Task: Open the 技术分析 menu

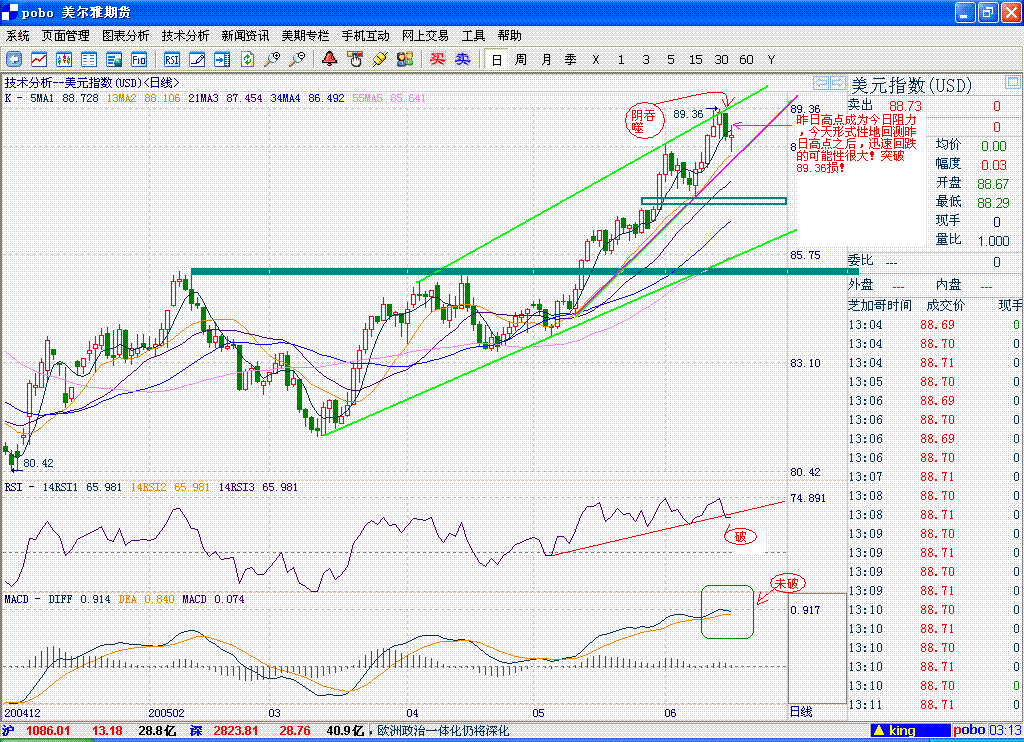Action: point(185,36)
